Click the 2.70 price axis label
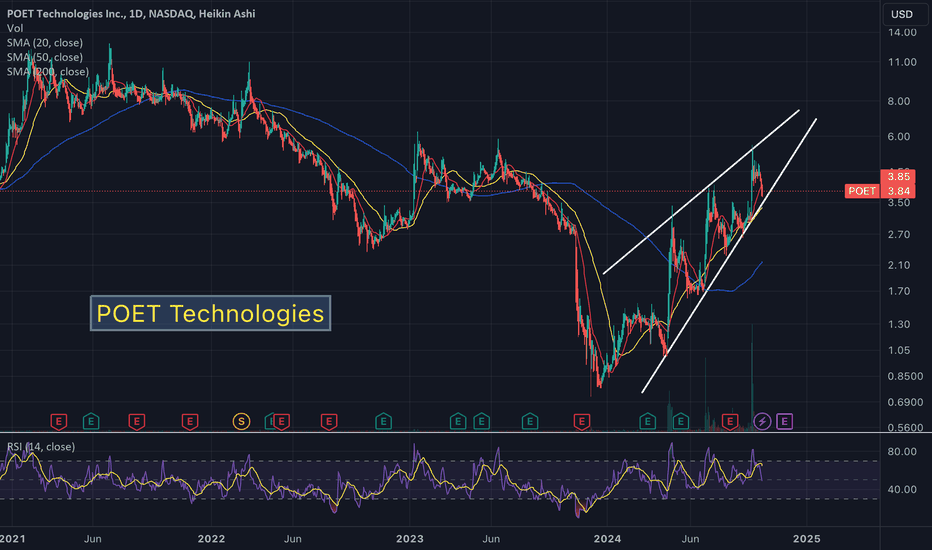 899,235
